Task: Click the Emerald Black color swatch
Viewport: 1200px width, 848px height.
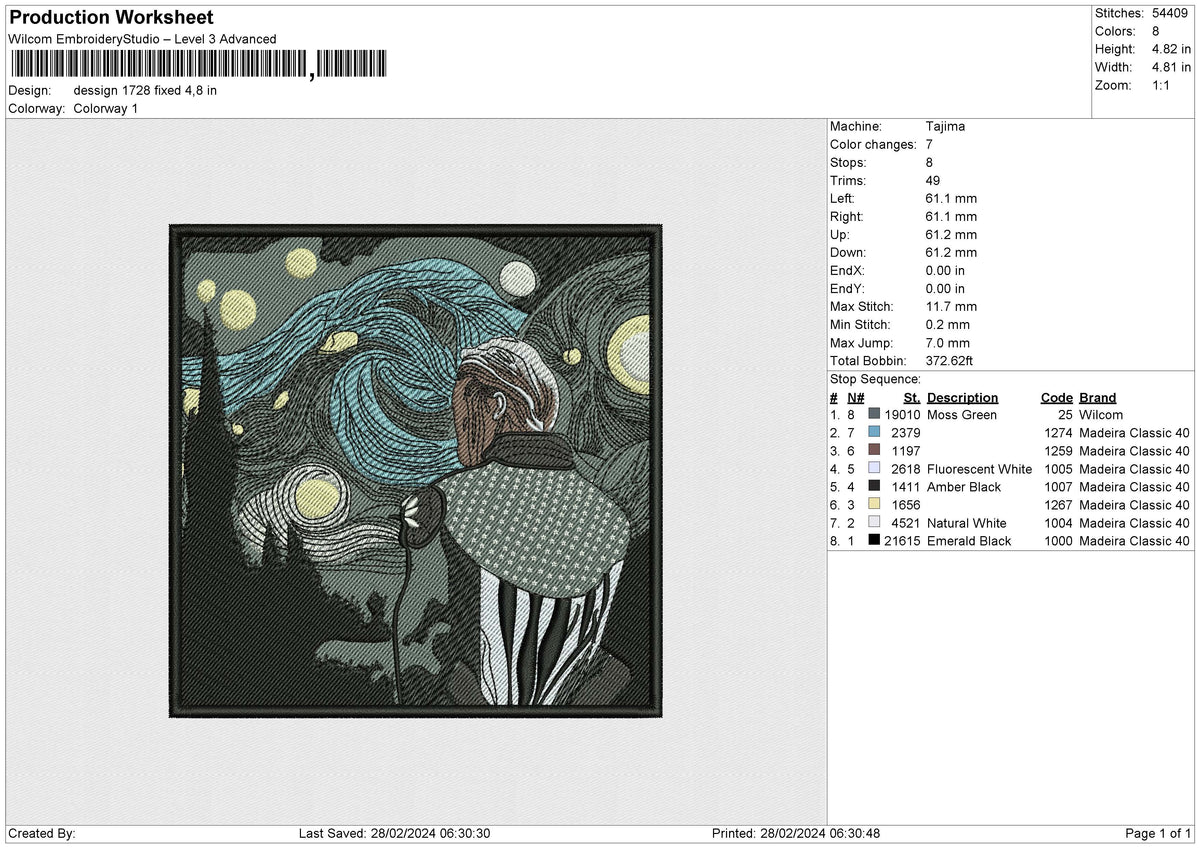Action: click(874, 541)
